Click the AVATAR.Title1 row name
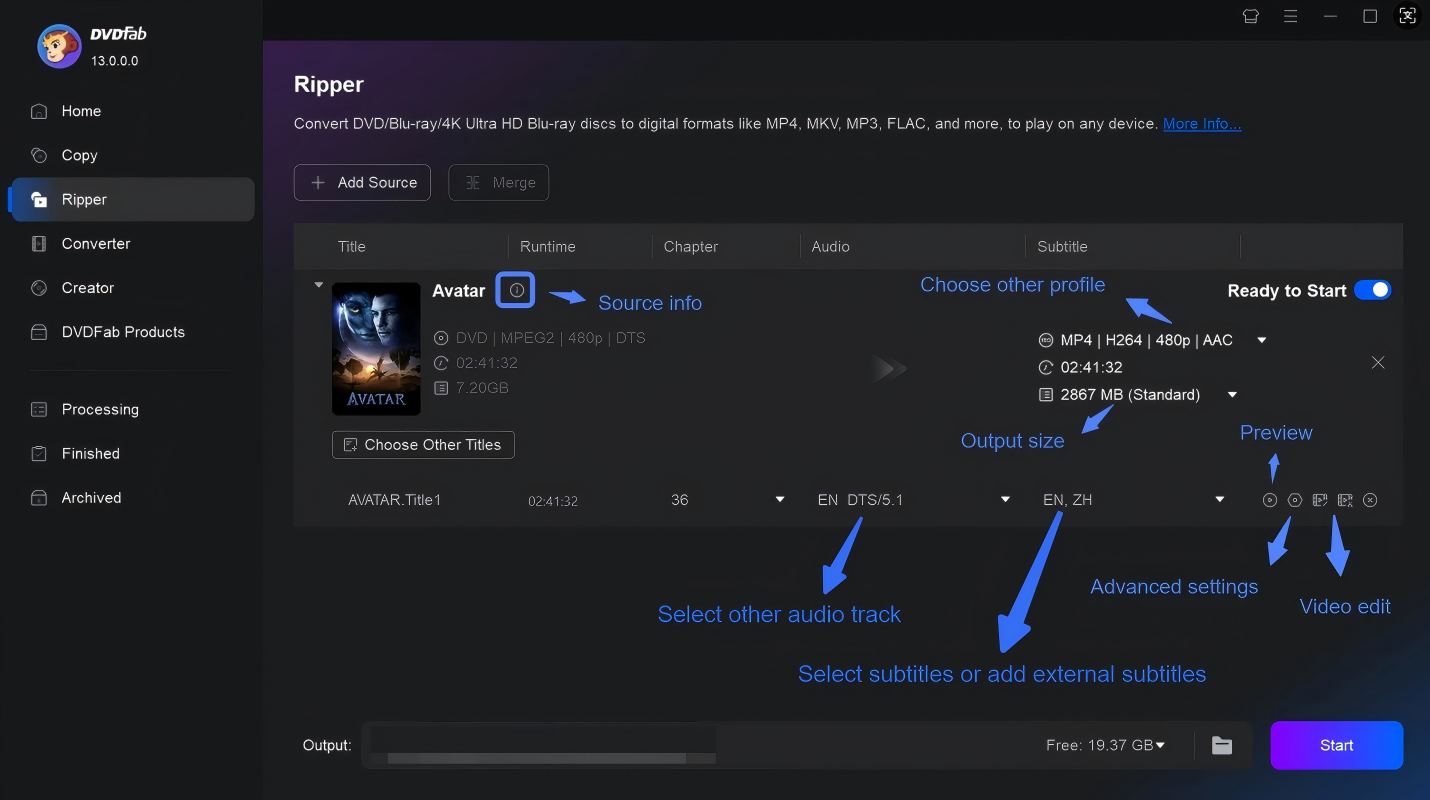The height and width of the screenshot is (800, 1430). [x=395, y=500]
